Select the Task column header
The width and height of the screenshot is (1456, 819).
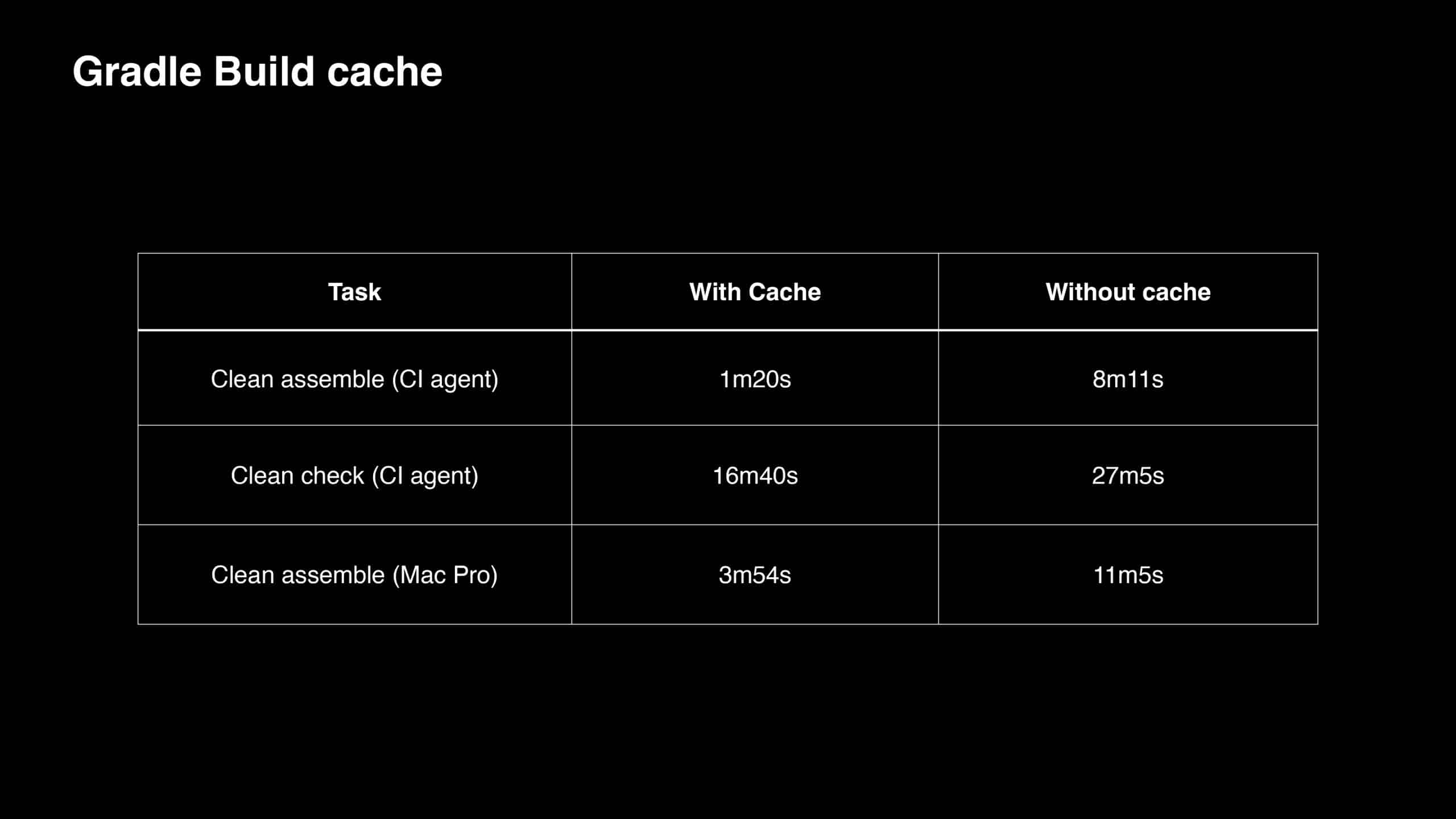click(354, 292)
